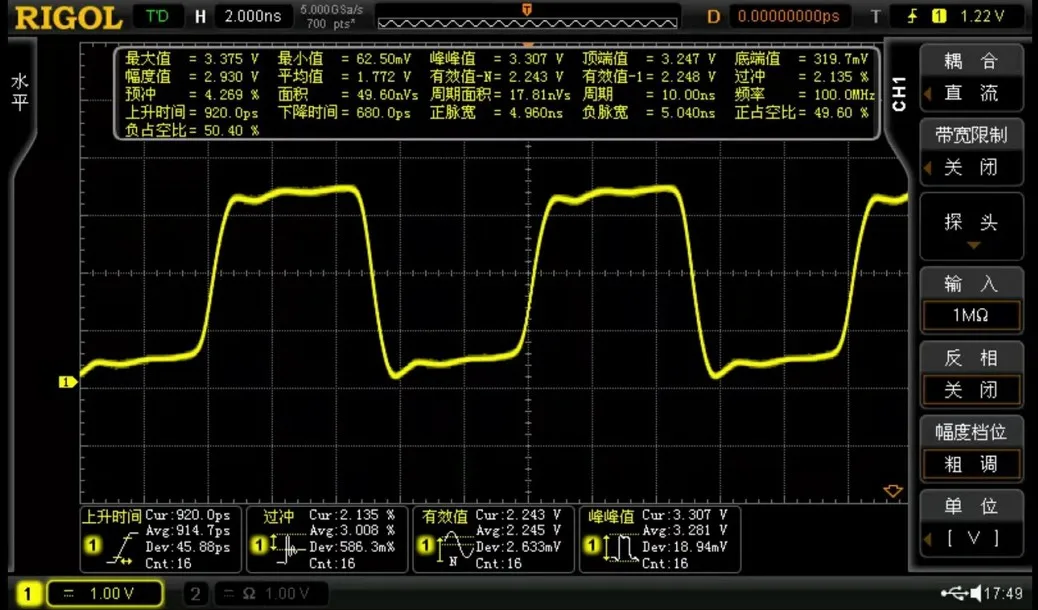Click the channel 1 badge in RMS box
This screenshot has width=1038, height=610.
pos(426,546)
